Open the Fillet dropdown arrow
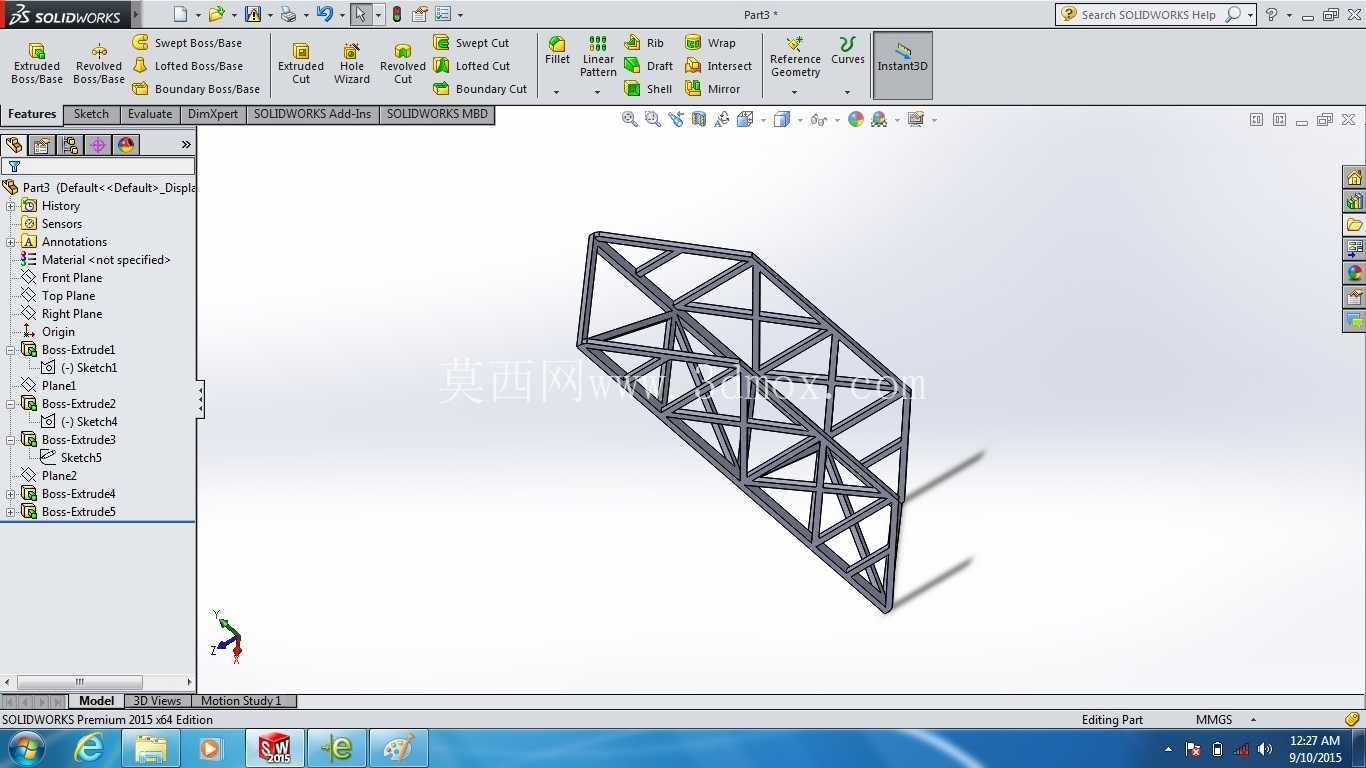 pos(557,92)
